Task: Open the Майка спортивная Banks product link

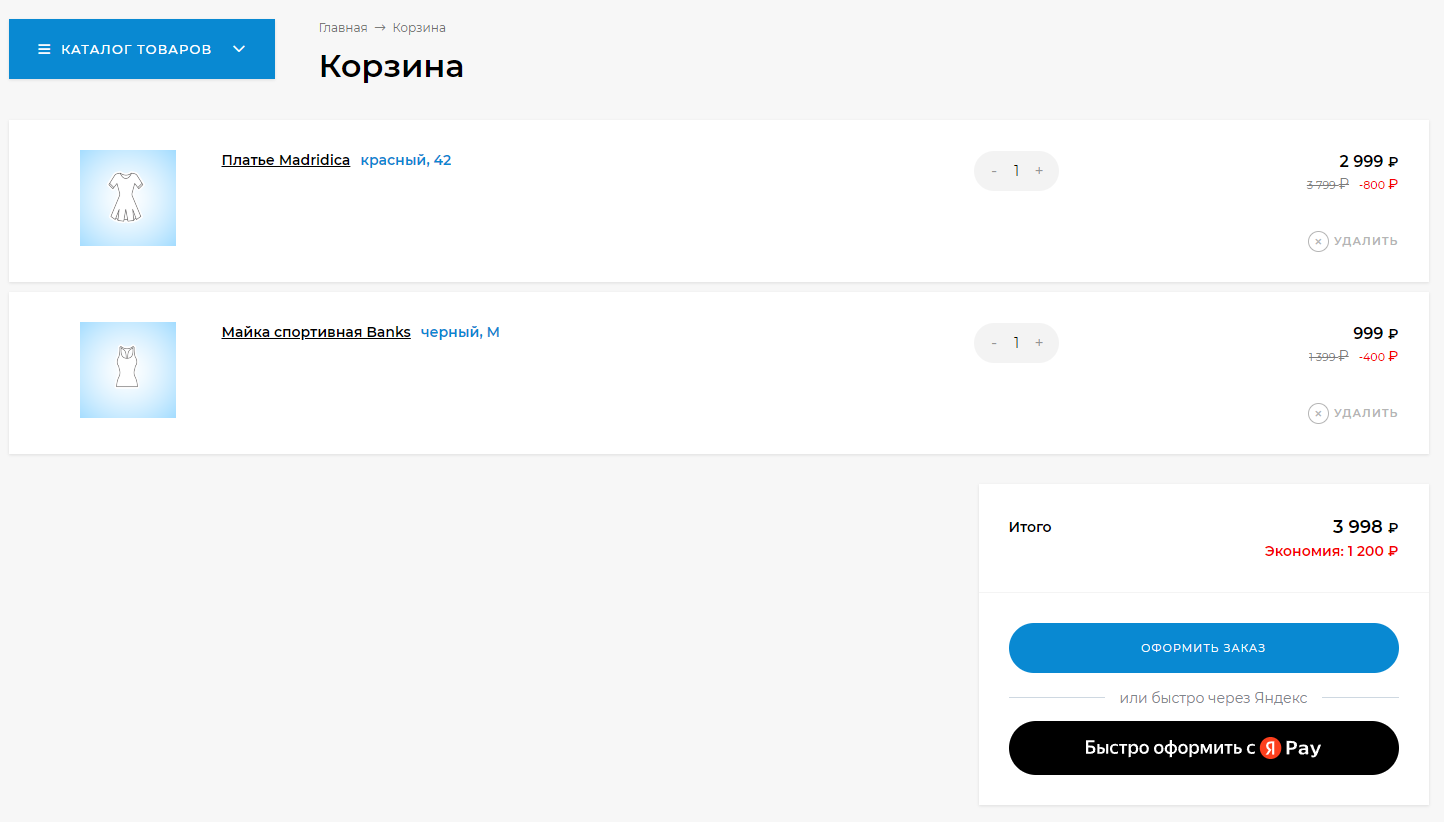Action: 316,332
